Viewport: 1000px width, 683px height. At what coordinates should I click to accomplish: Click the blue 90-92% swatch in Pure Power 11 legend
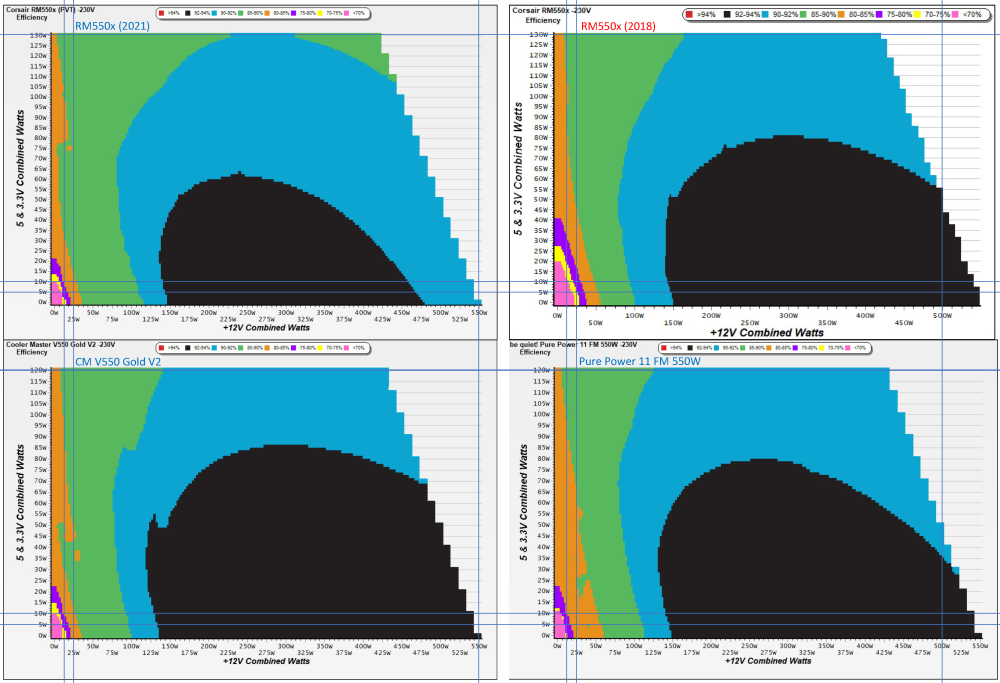(x=716, y=348)
